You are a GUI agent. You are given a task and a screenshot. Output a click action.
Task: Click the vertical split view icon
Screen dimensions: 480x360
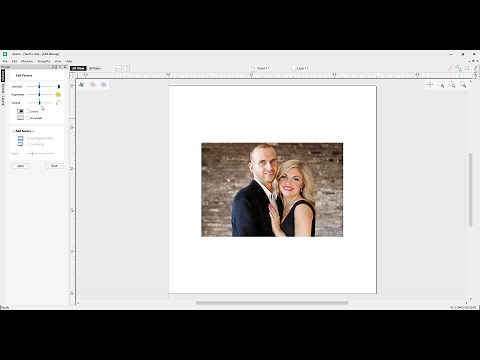[x=127, y=68]
